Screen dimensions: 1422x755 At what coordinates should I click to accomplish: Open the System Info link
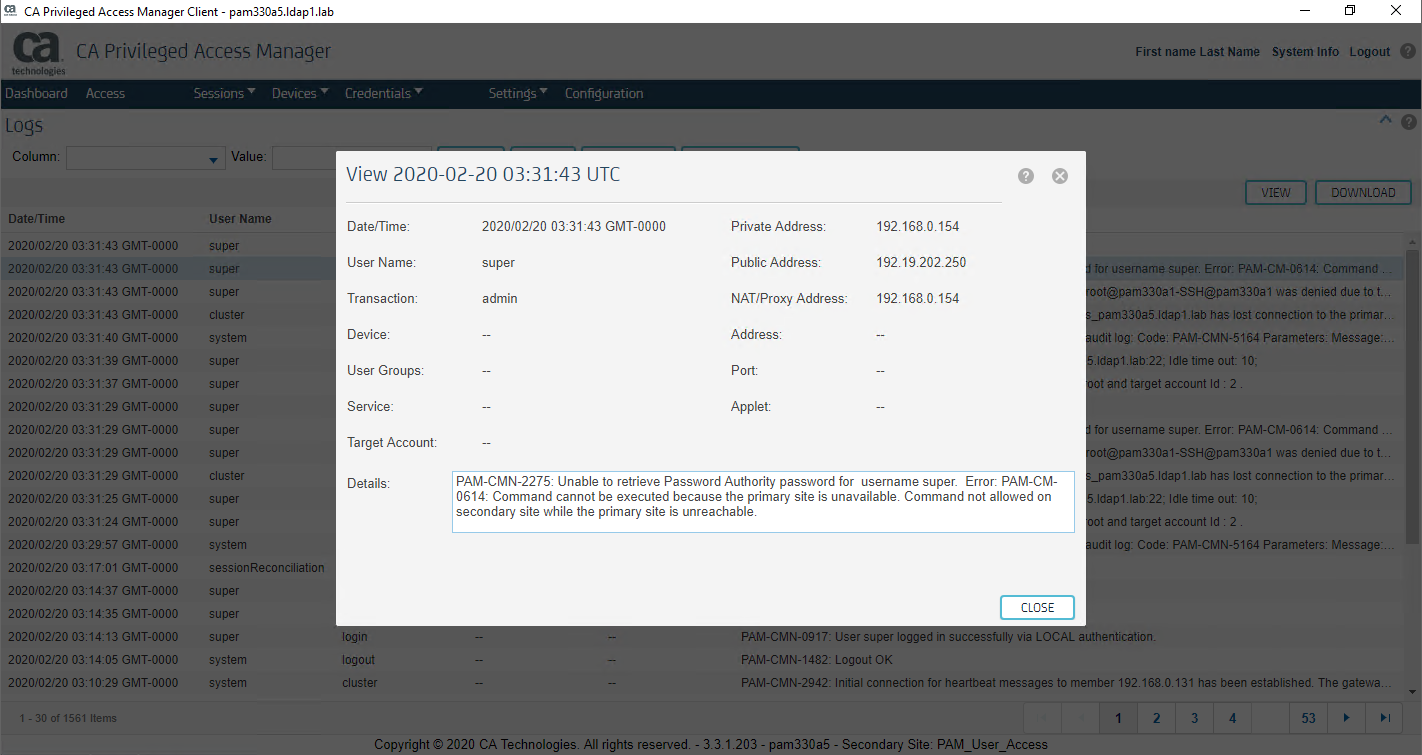tap(1305, 52)
